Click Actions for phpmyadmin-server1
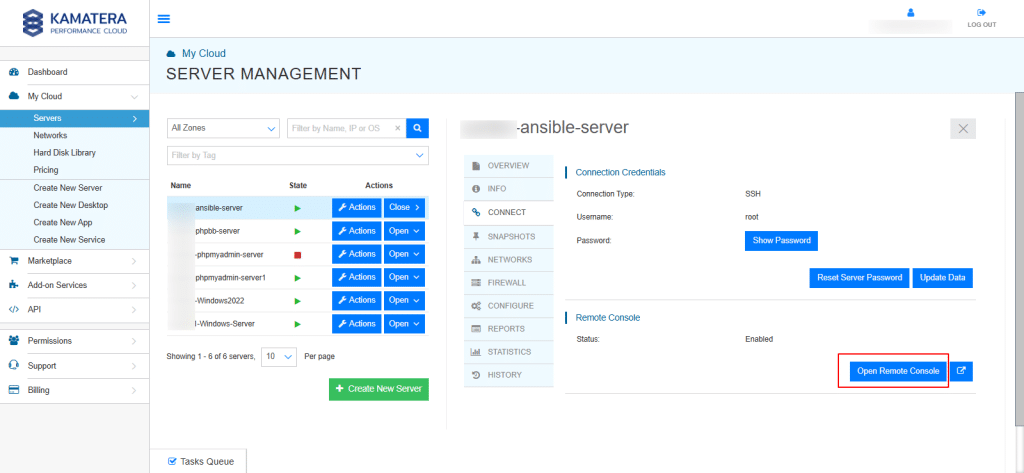 tap(357, 277)
